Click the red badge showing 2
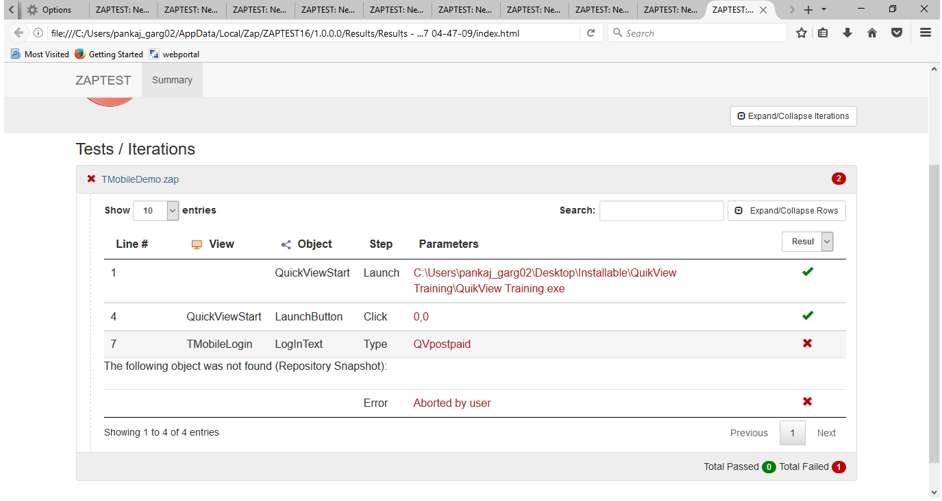Image resolution: width=942 pixels, height=501 pixels. tap(838, 178)
